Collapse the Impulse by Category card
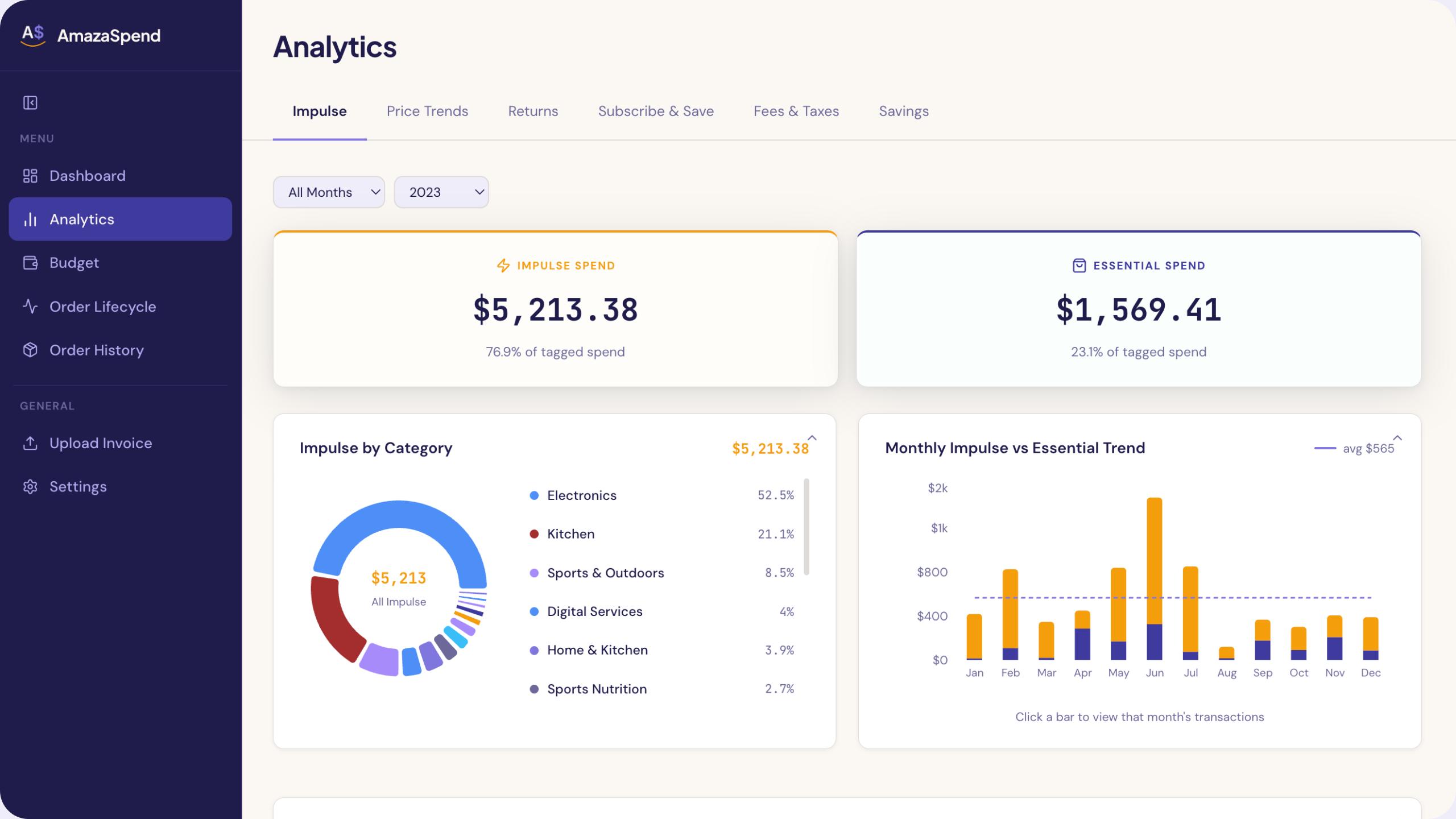The width and height of the screenshot is (1456, 819). click(x=812, y=438)
